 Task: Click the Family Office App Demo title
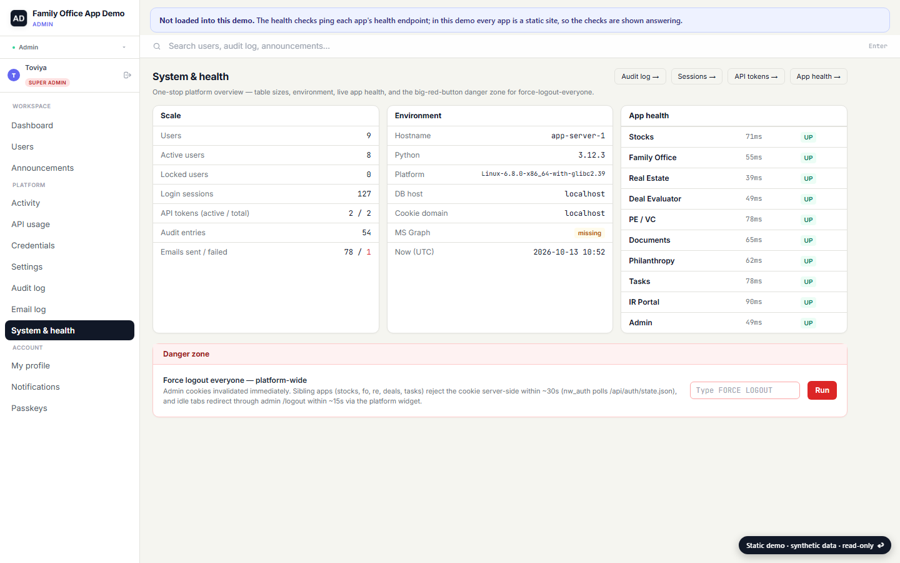78,13
